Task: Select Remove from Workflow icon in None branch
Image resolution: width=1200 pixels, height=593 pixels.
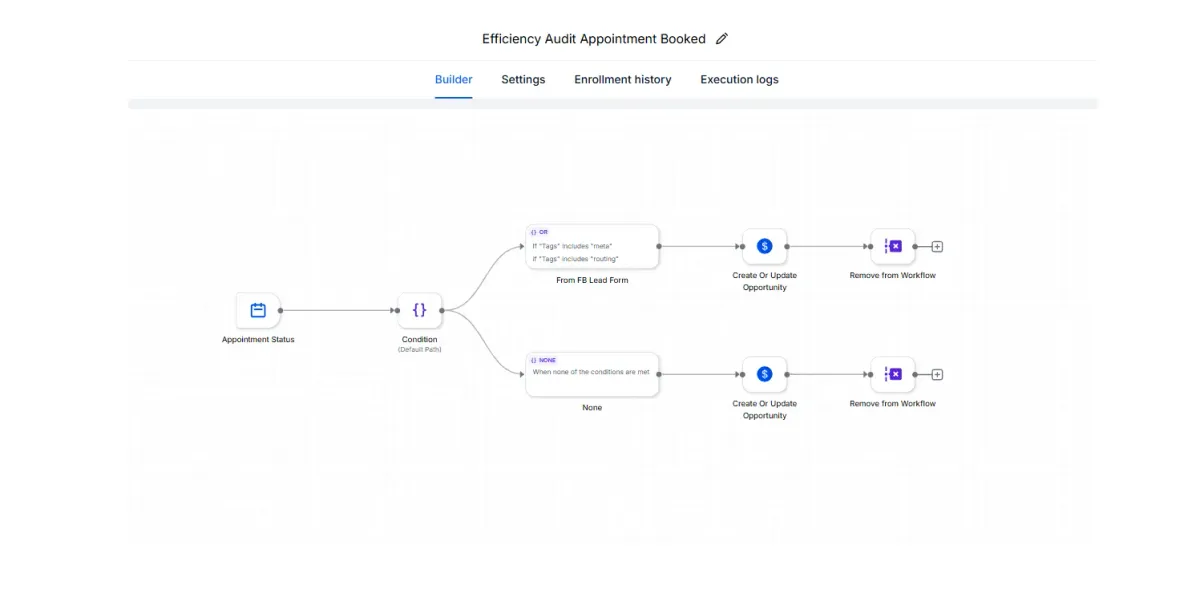Action: pyautogui.click(x=893, y=374)
